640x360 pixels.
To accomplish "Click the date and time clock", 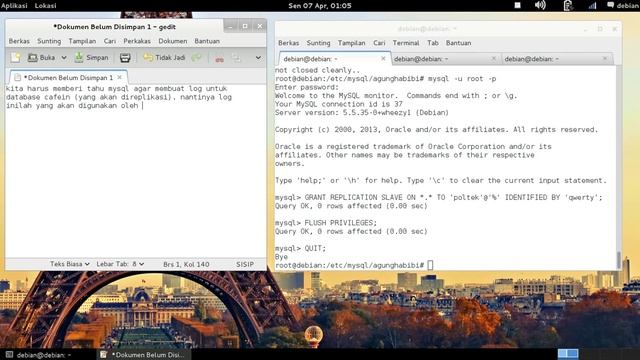I will (x=320, y=6).
